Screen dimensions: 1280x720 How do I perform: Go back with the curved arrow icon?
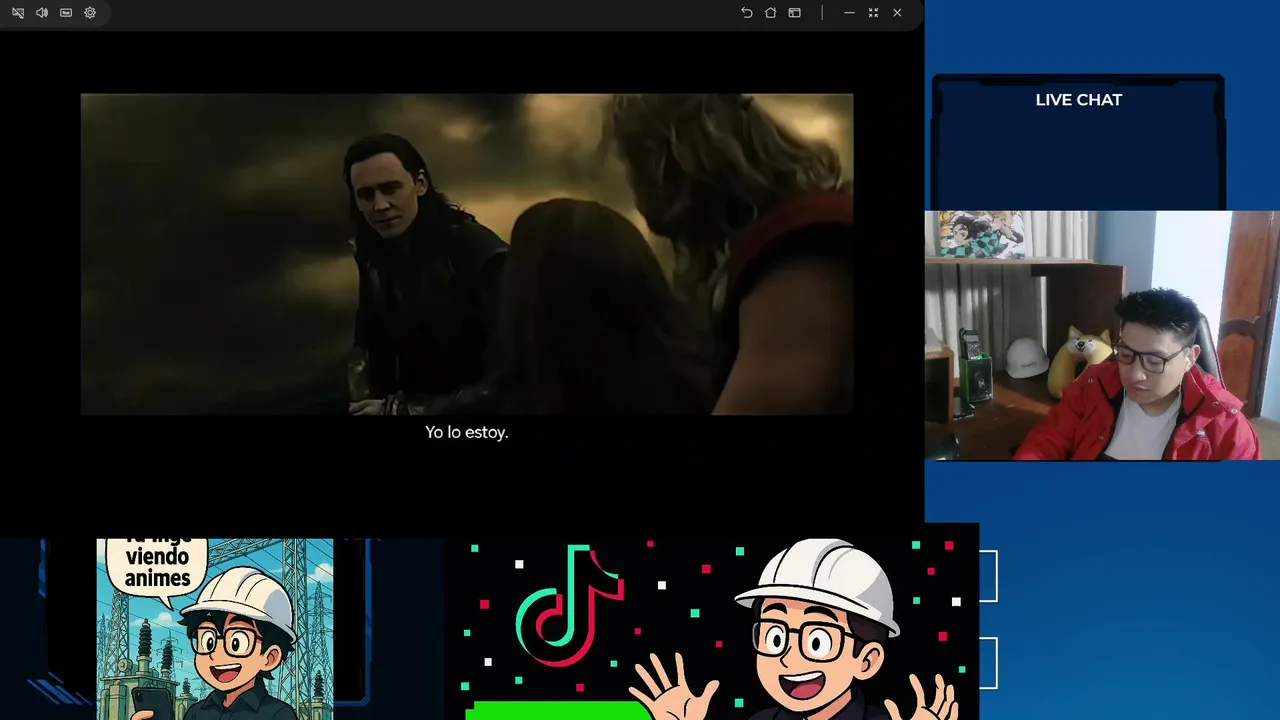tap(746, 13)
